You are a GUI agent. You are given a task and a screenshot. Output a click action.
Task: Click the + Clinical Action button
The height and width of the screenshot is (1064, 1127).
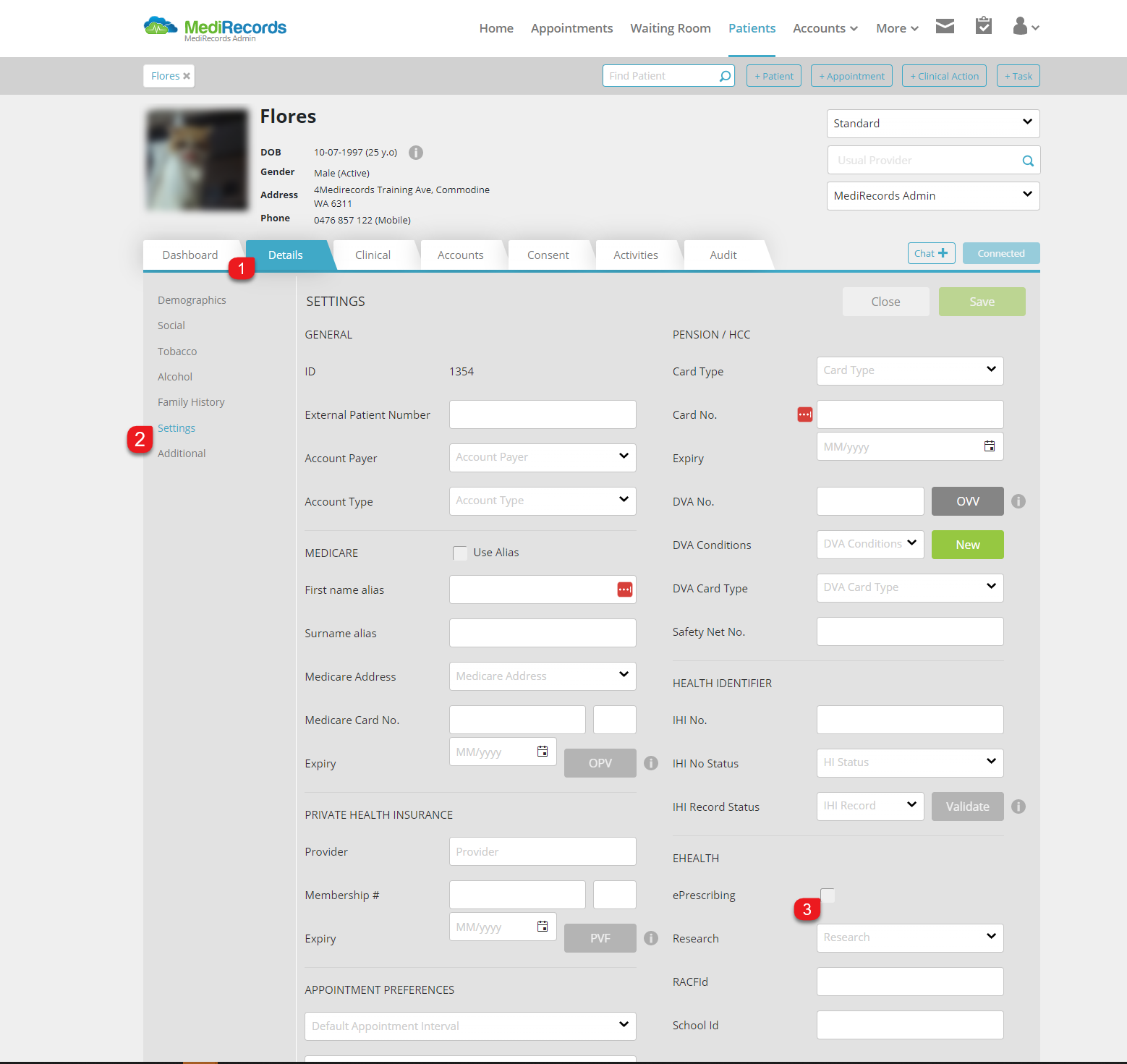[x=944, y=76]
